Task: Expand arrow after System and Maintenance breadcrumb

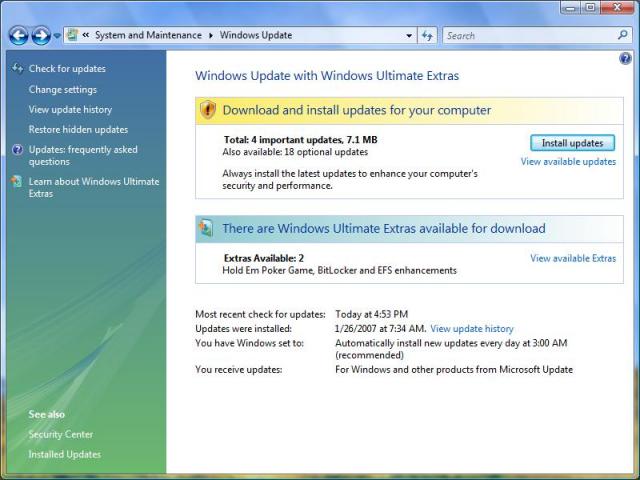Action: pos(211,36)
